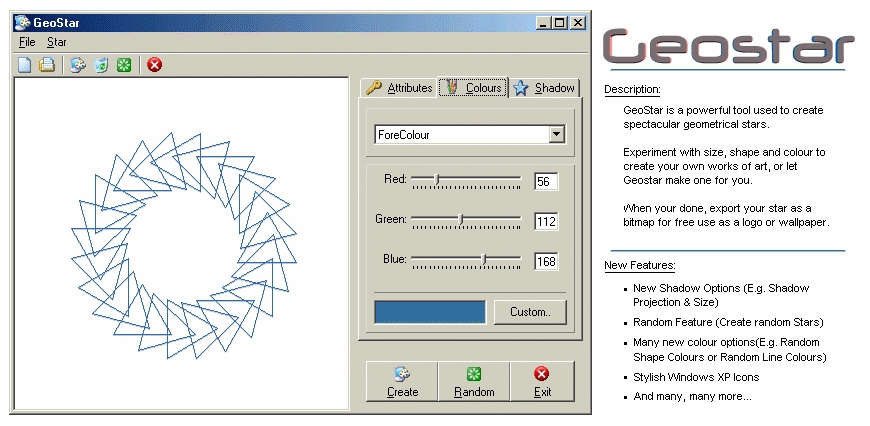The width and height of the screenshot is (870, 426).
Task: Switch to the Attributes tab
Action: click(x=399, y=88)
